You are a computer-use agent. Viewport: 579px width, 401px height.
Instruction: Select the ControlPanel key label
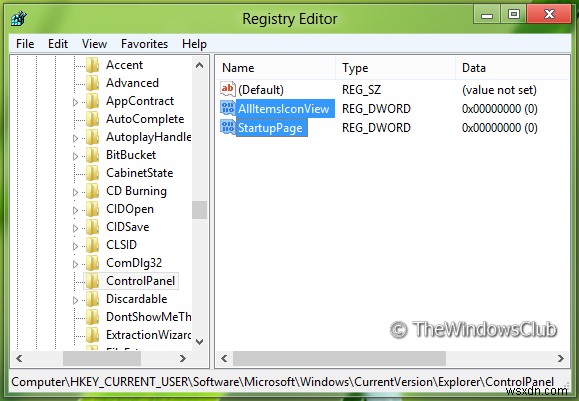[140, 281]
